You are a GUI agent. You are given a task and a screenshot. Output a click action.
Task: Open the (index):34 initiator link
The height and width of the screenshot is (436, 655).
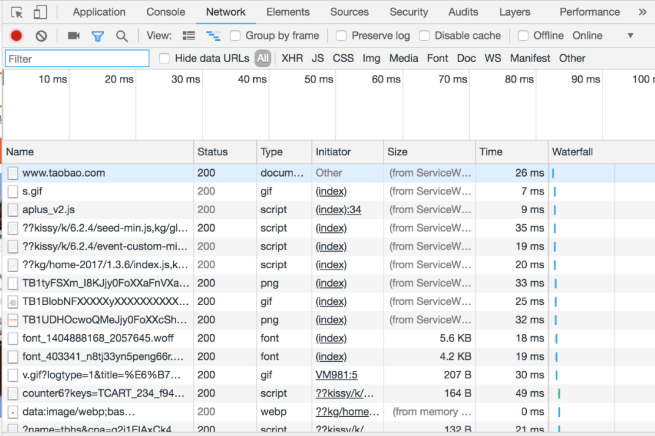[338, 210]
